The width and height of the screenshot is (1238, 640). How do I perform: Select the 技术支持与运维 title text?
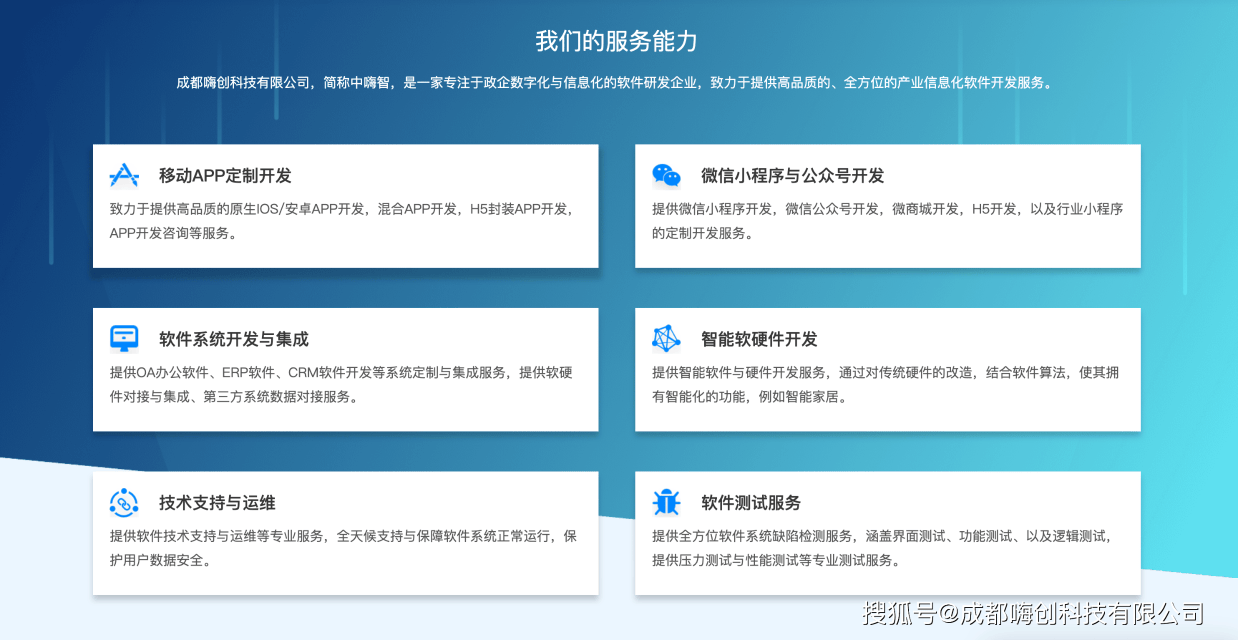(x=219, y=503)
